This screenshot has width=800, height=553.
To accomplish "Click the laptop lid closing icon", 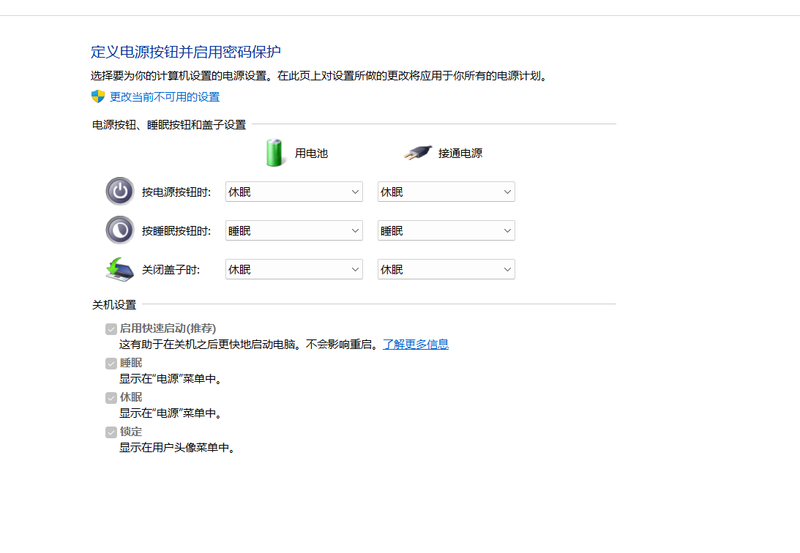I will [x=119, y=269].
